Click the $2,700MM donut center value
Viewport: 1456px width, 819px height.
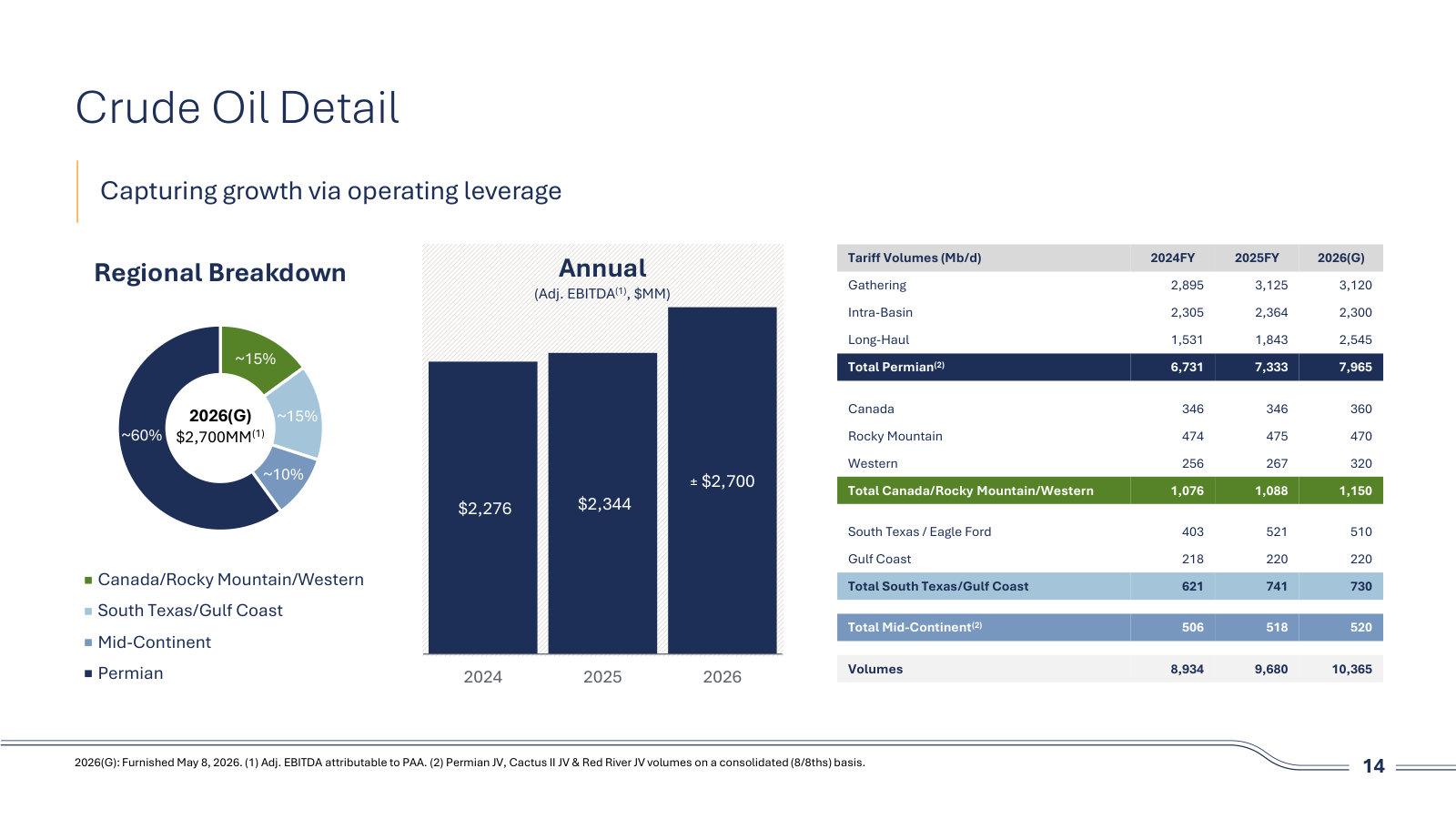point(220,437)
